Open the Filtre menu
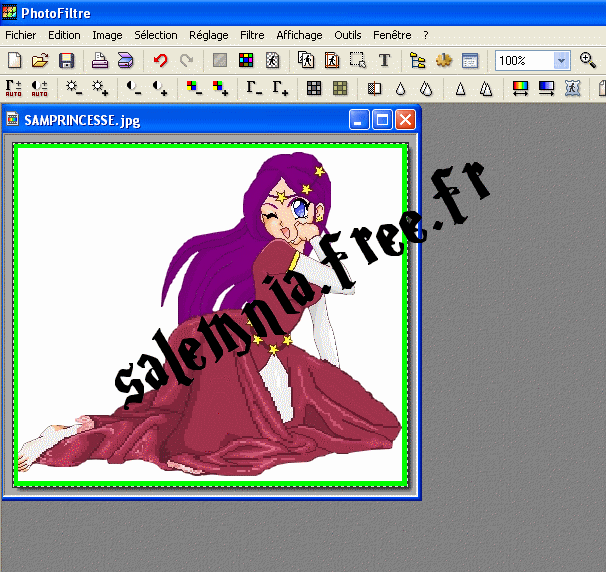Screen dimensions: 606x572 pos(252,35)
